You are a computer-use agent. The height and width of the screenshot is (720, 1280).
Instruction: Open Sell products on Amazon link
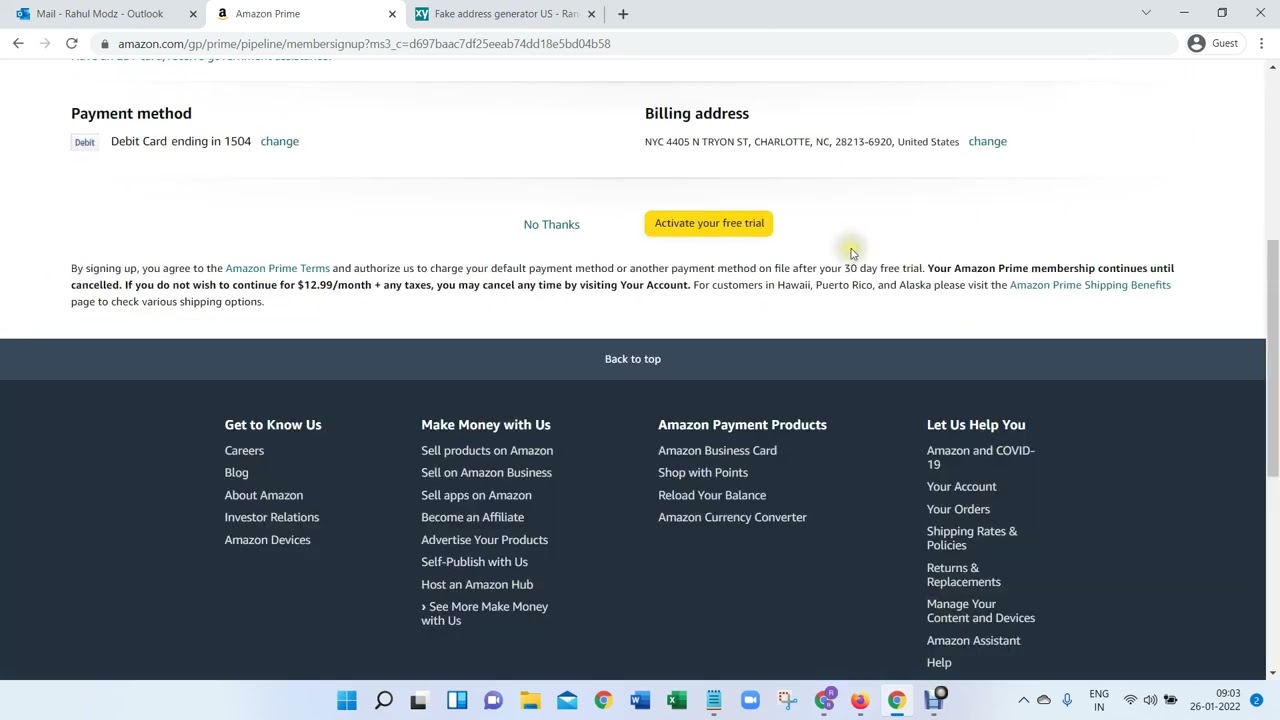point(487,450)
